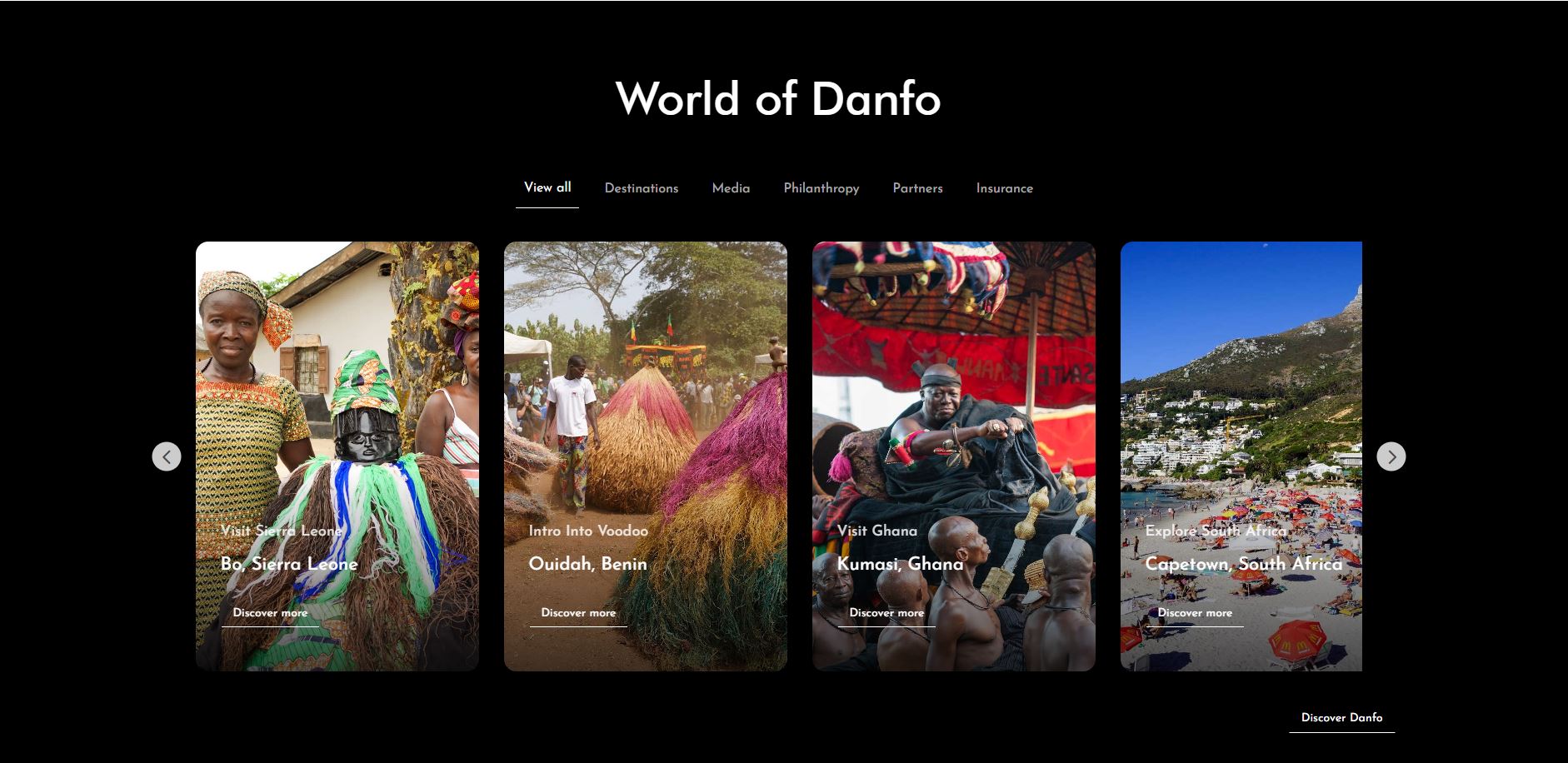Open the Media tab
The image size is (1568, 763).
[731, 188]
